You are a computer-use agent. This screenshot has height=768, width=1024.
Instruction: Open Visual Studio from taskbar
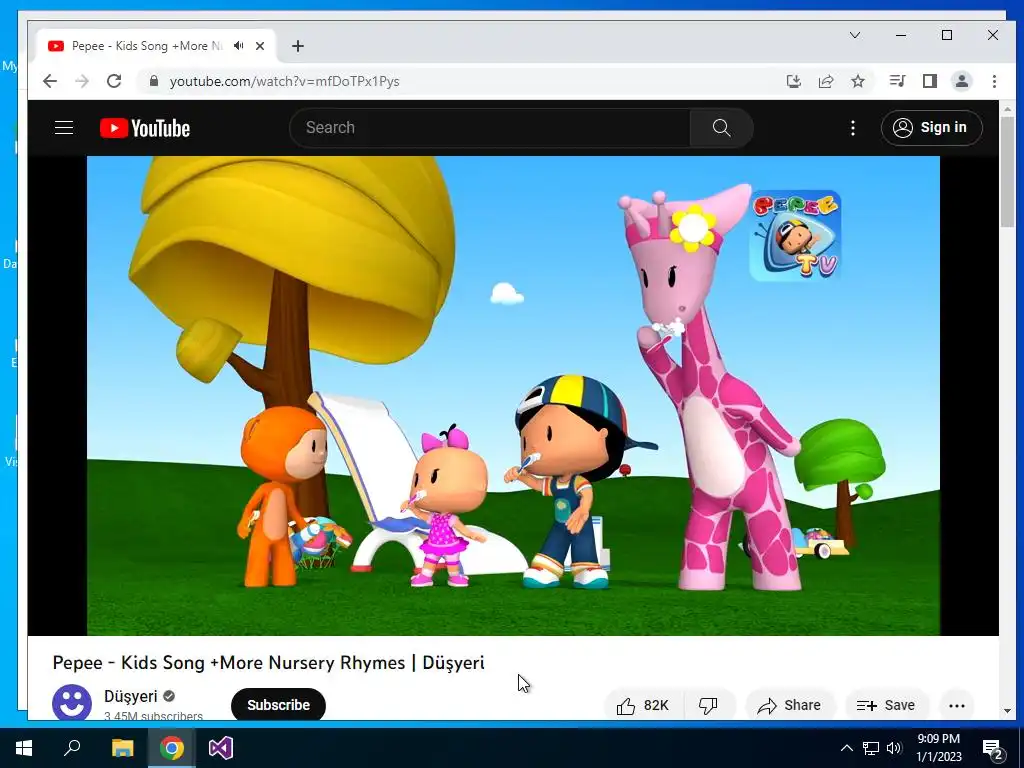coord(221,748)
